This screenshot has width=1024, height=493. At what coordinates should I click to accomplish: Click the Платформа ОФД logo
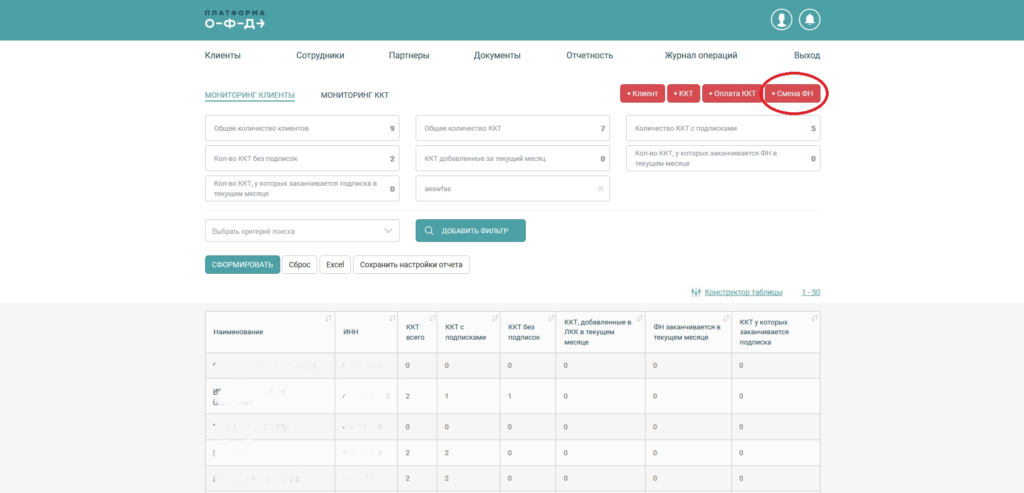point(234,20)
